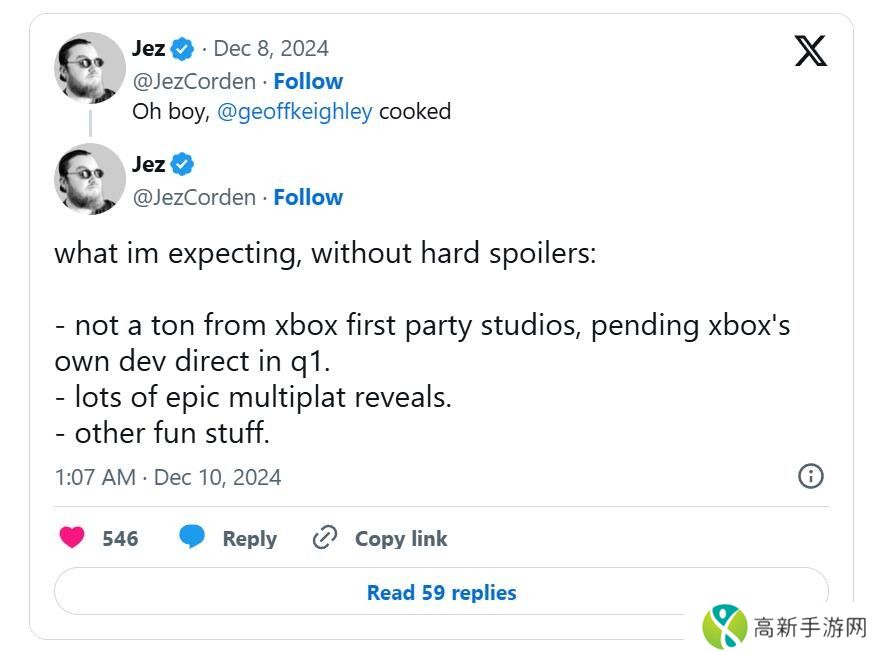Follow @JezCorden from the lower main post
884x652 pixels.
coord(308,197)
